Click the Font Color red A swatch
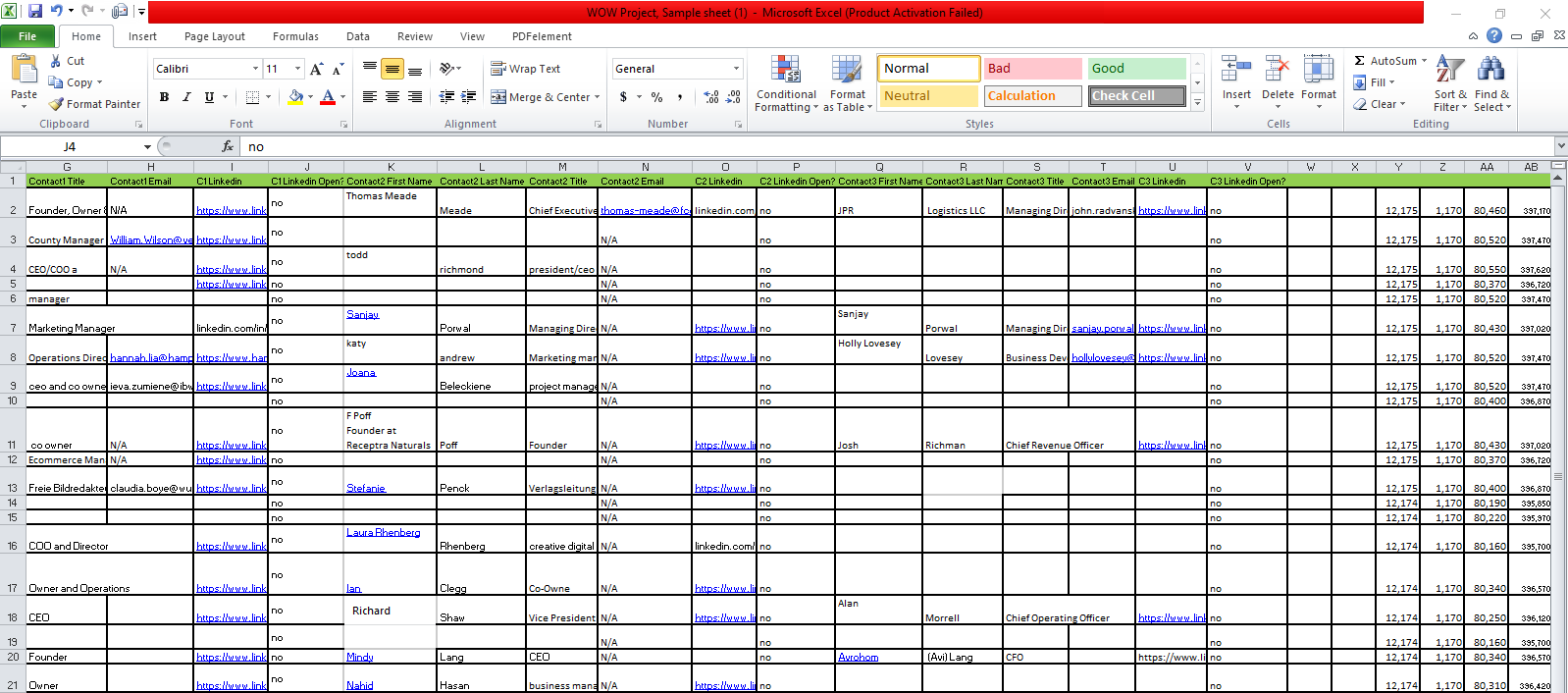Screen dimensions: 1568x693 [328, 97]
